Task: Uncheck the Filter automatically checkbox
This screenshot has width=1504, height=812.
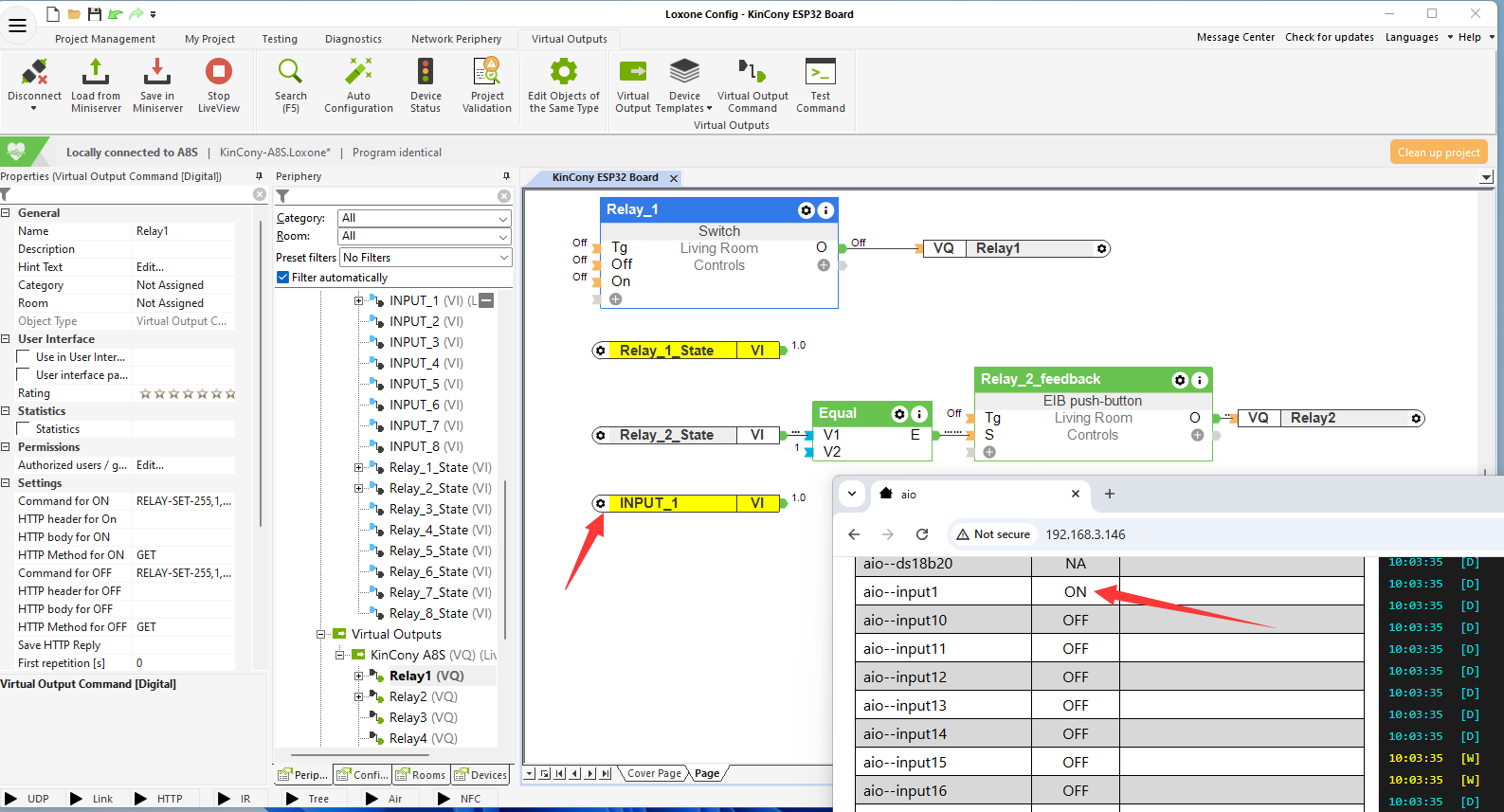Action: 282,278
